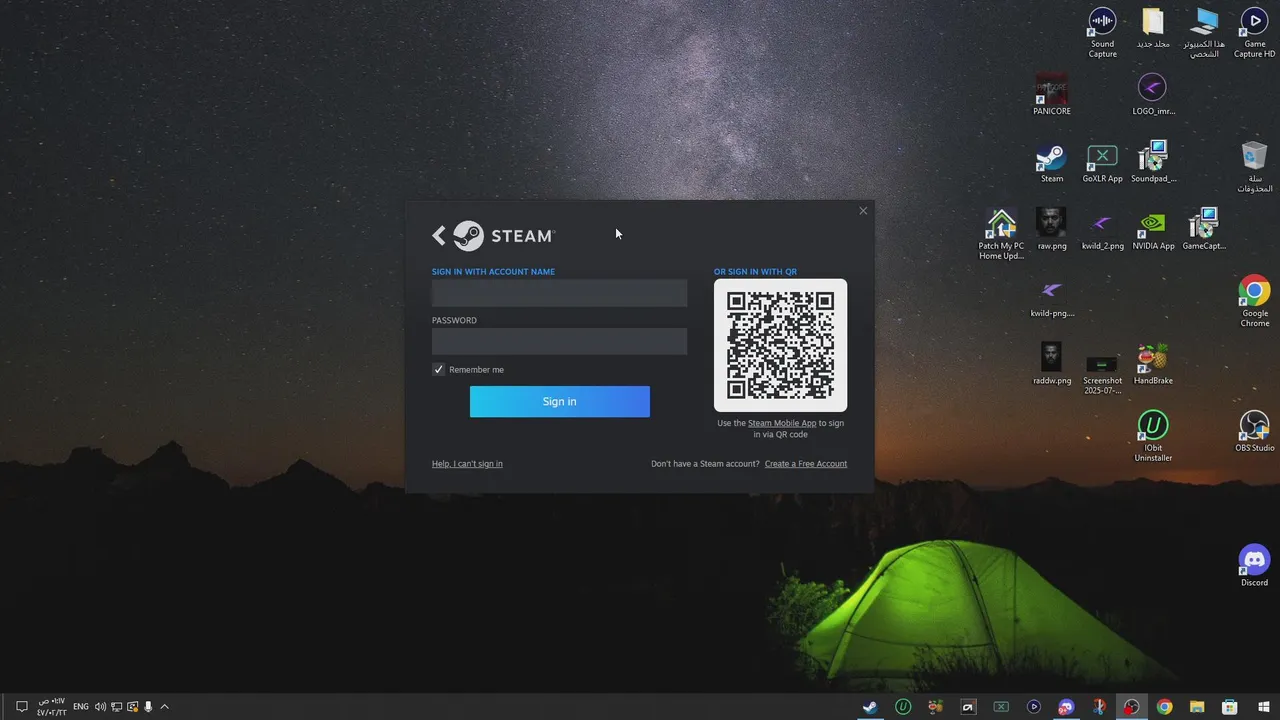The width and height of the screenshot is (1280, 720).
Task: Select the Game Capture HD desktop icon
Action: coord(1254,34)
